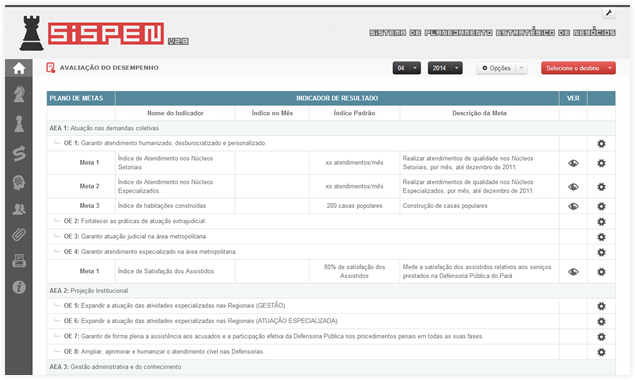Open gear settings for OE 6 row
635x380 pixels.
pos(601,321)
